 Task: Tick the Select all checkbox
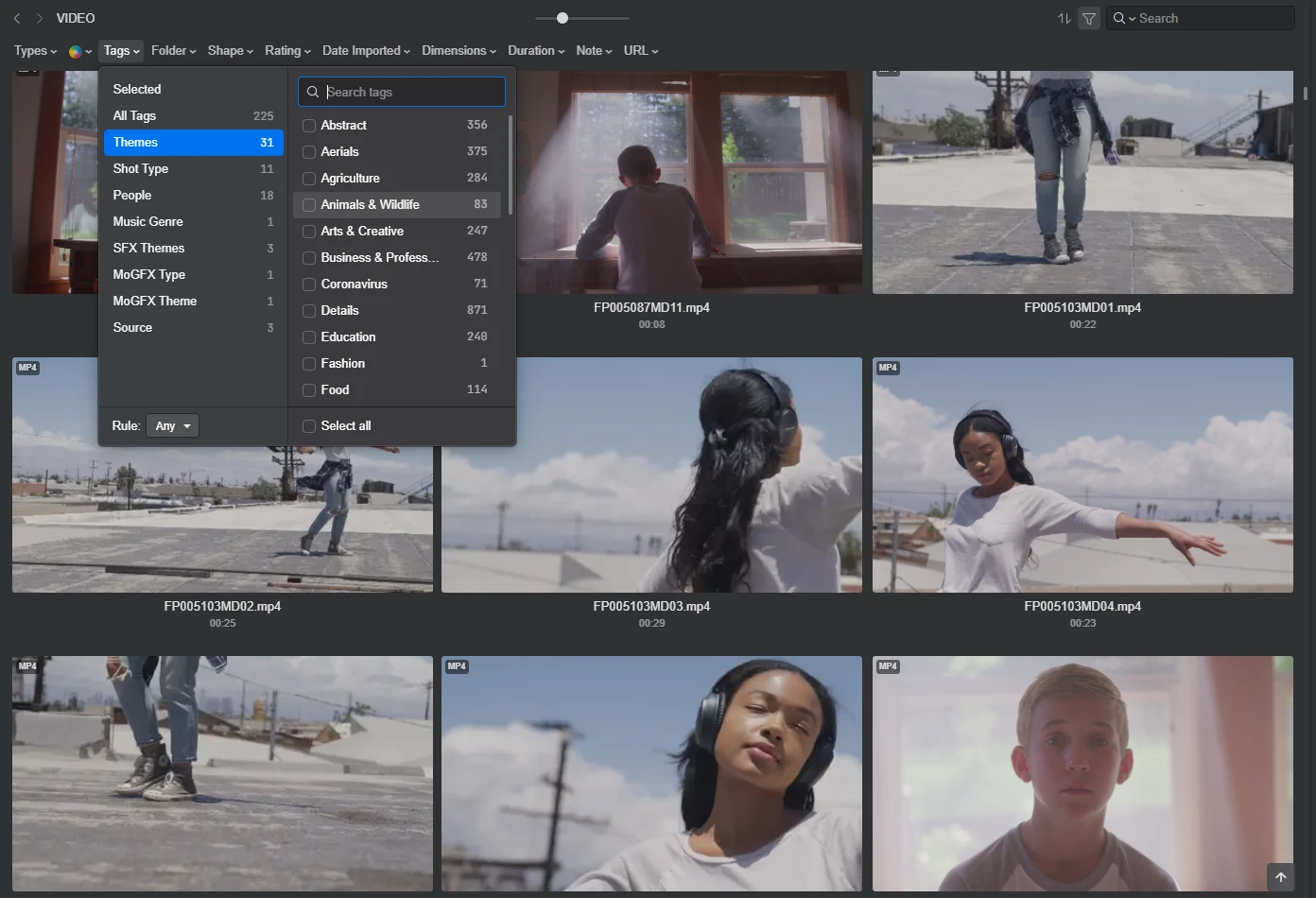point(309,426)
